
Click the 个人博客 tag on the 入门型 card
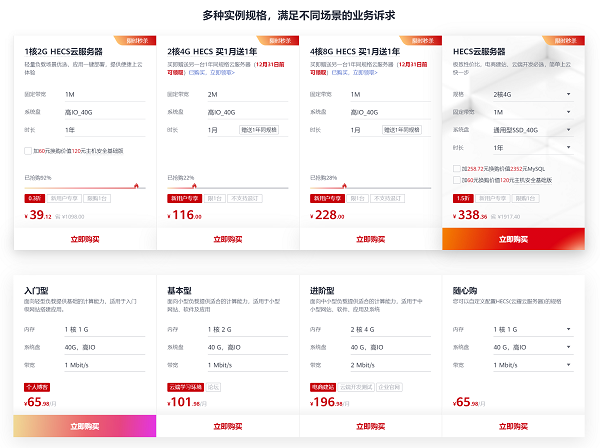pos(37,387)
